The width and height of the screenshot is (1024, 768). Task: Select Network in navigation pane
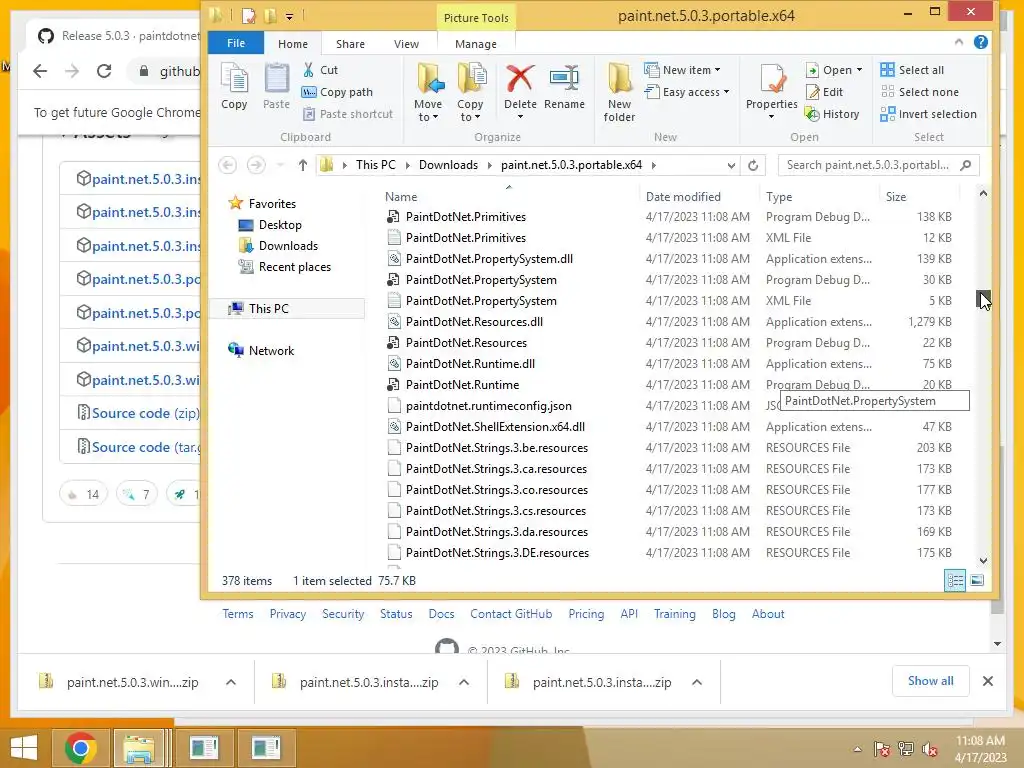point(271,351)
